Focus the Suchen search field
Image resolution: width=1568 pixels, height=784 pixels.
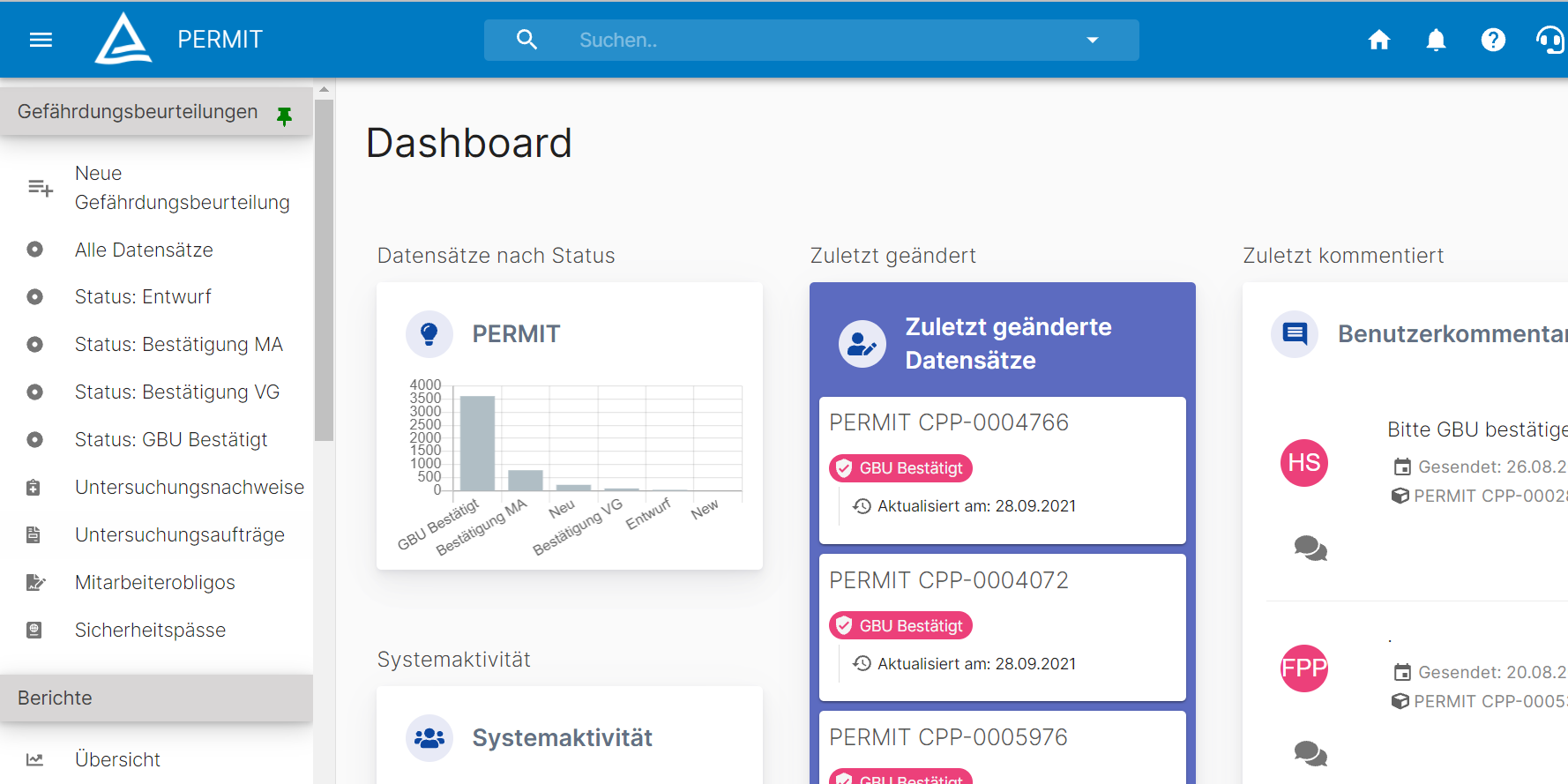[x=811, y=40]
